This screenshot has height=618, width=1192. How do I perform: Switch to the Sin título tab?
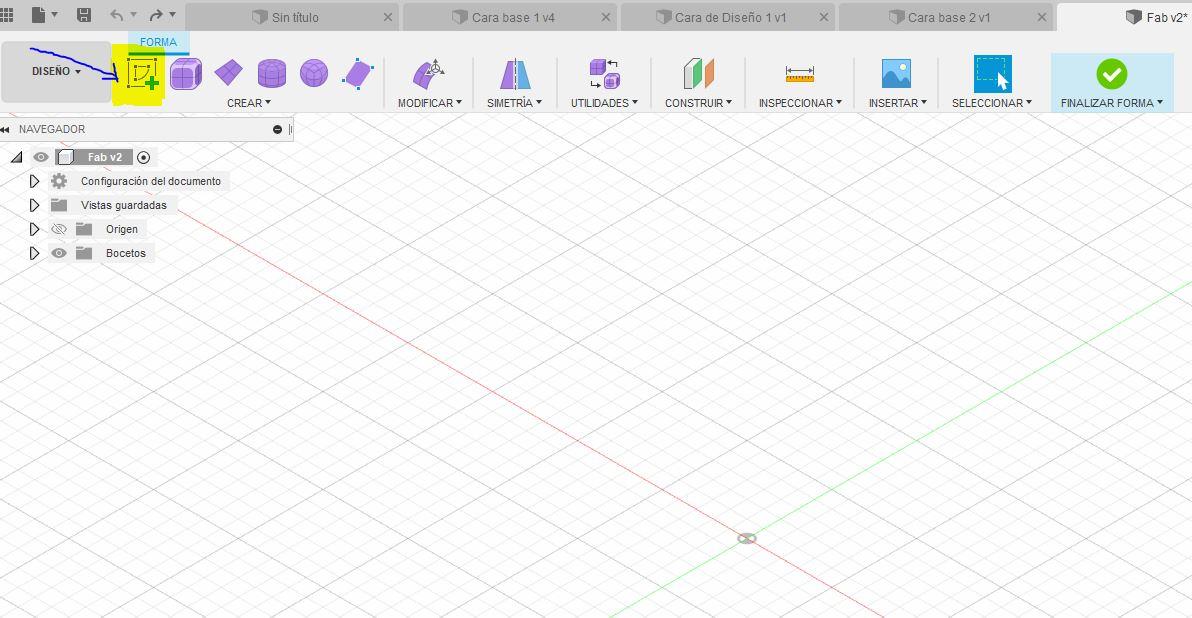292,17
